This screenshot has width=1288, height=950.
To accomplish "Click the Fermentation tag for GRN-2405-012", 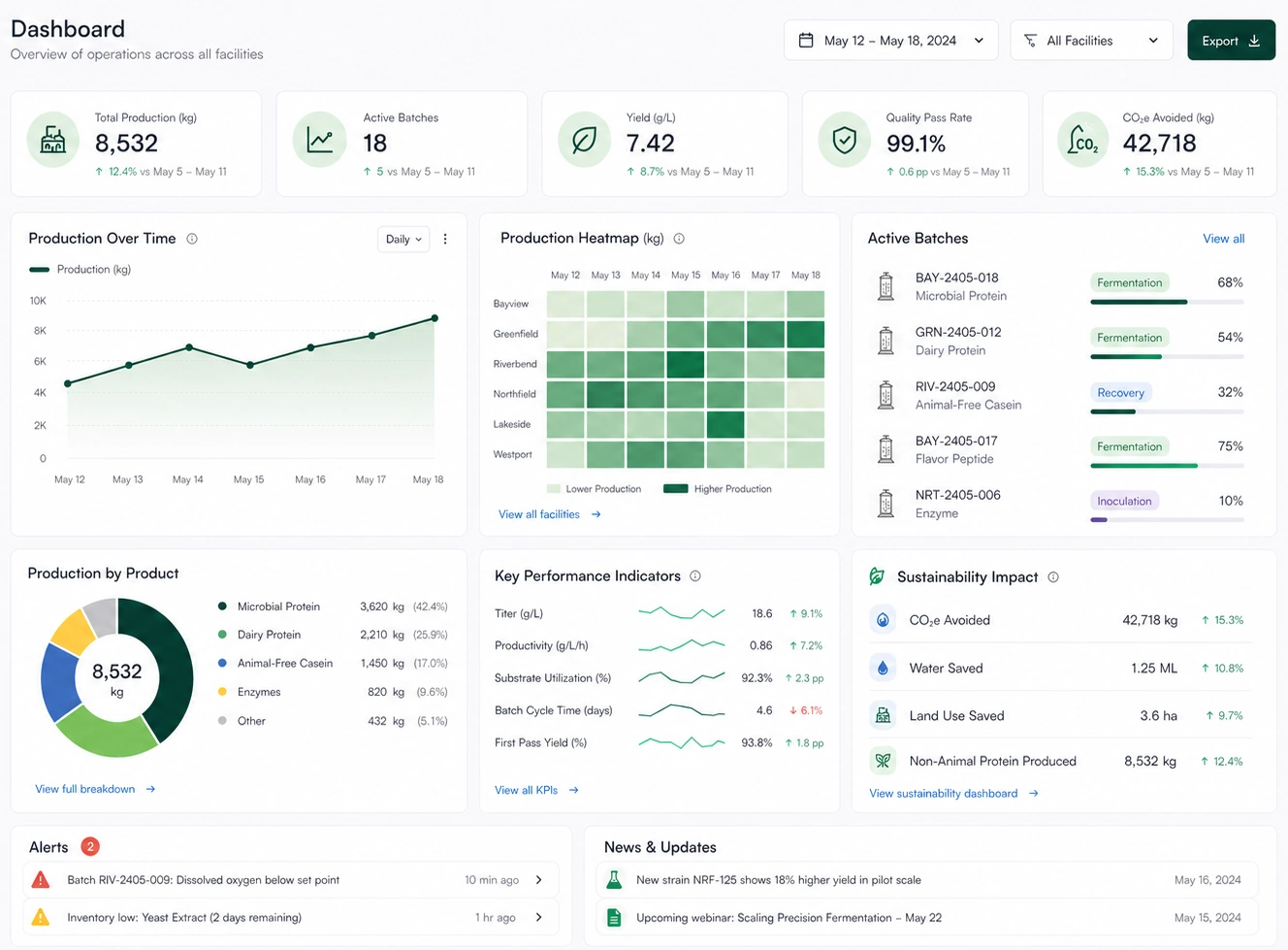I will pos(1129,338).
